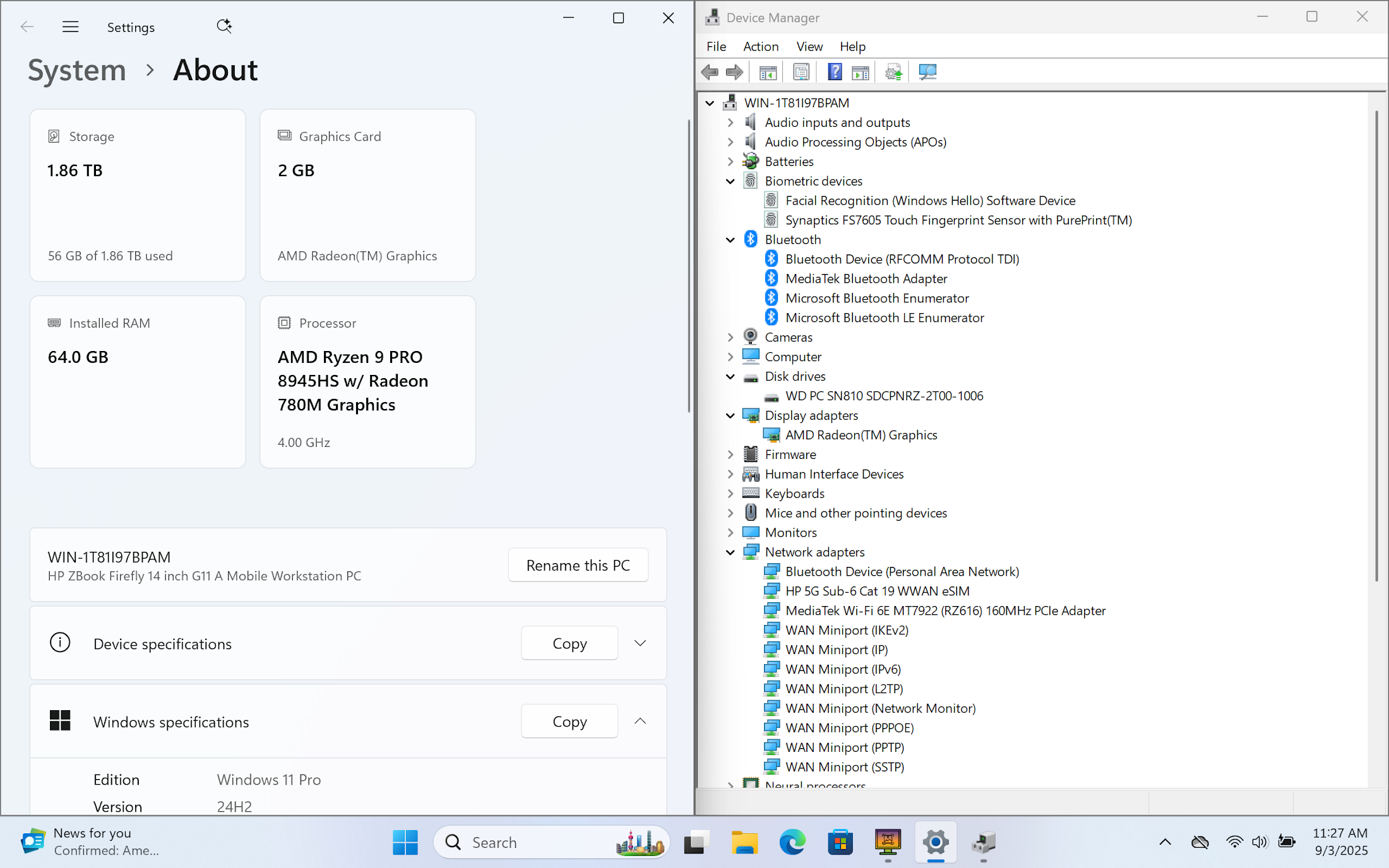This screenshot has height=868, width=1389.
Task: Copy Device specifications
Action: click(x=569, y=643)
